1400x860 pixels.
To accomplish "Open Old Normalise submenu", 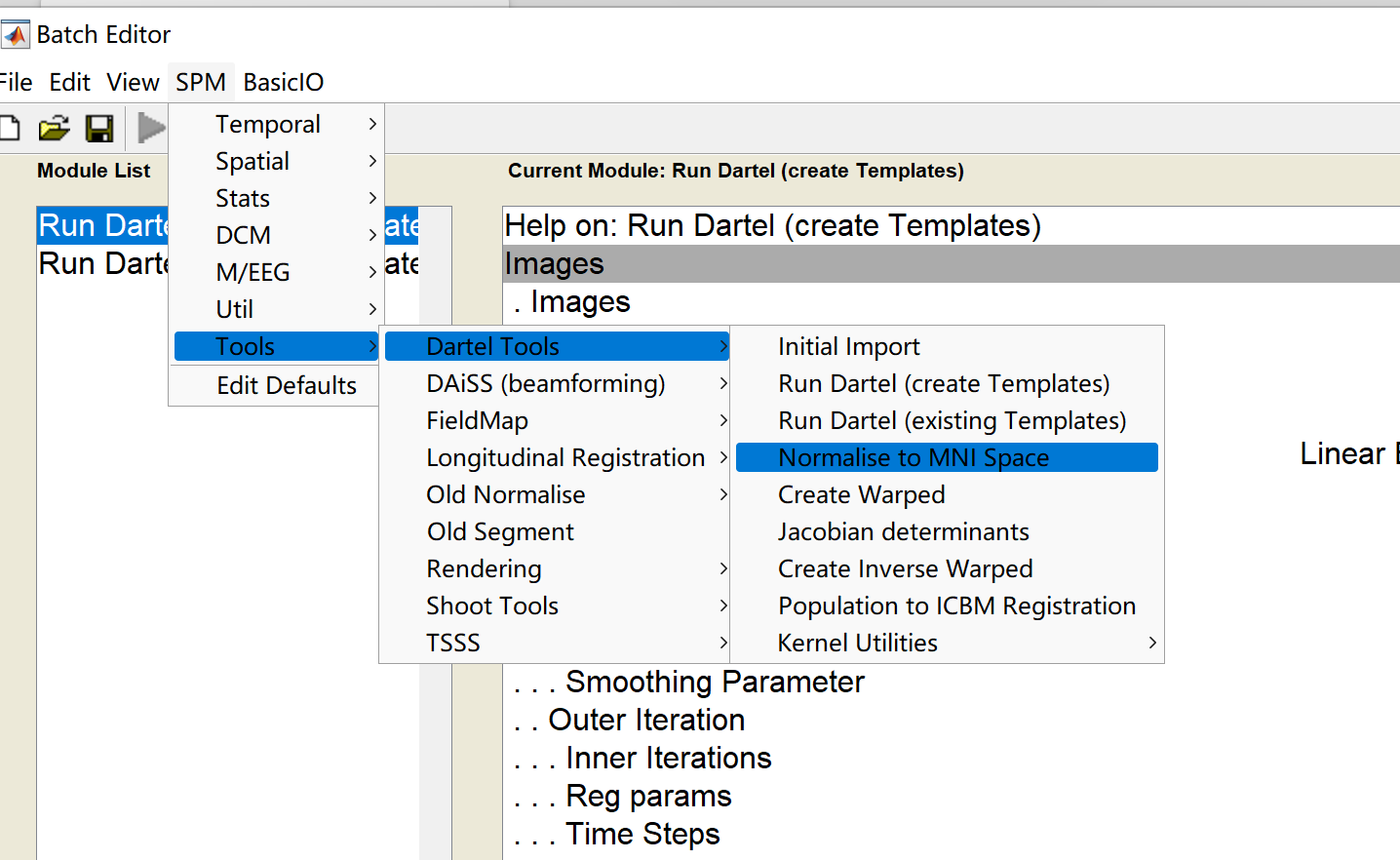I will pyautogui.click(x=557, y=494).
